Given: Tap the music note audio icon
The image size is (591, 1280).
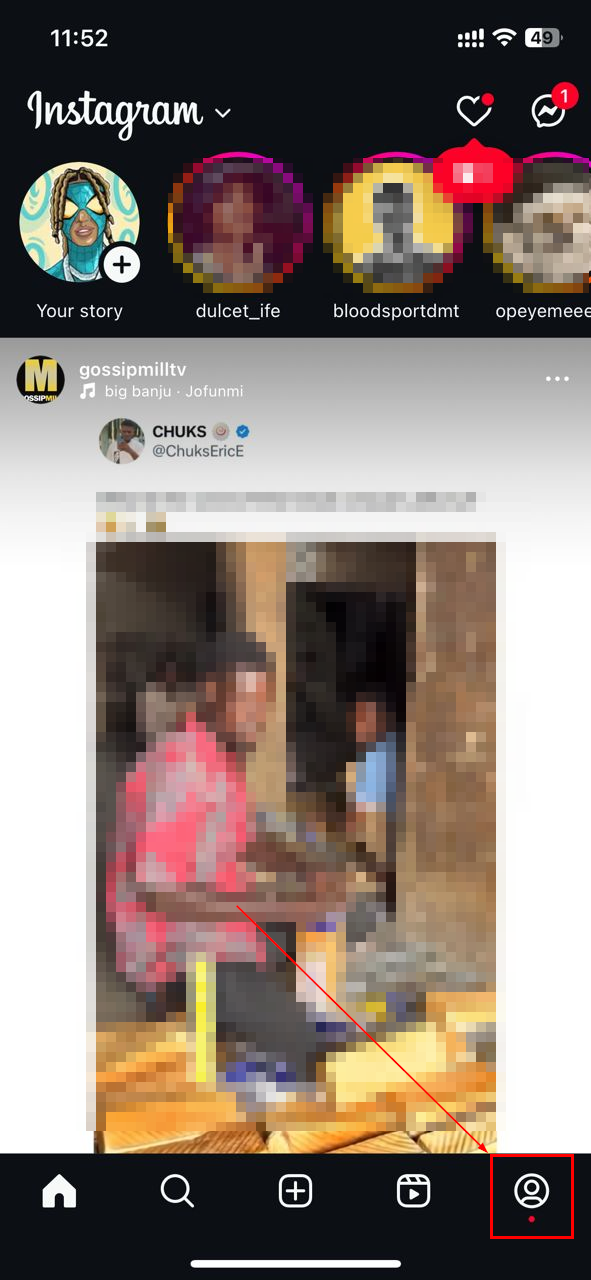Looking at the screenshot, I should [88, 391].
